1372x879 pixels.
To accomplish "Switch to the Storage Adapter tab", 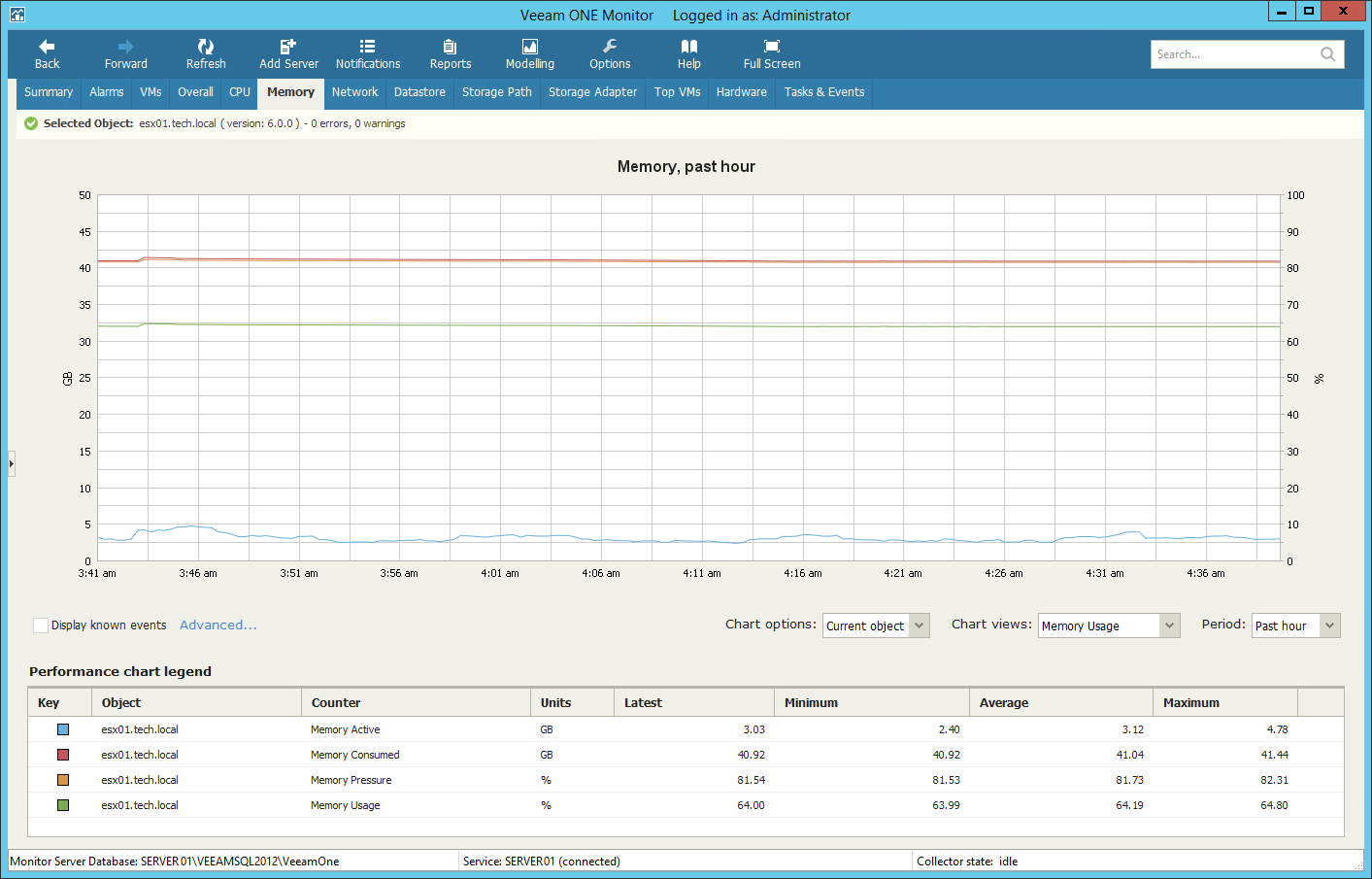I will coord(593,92).
